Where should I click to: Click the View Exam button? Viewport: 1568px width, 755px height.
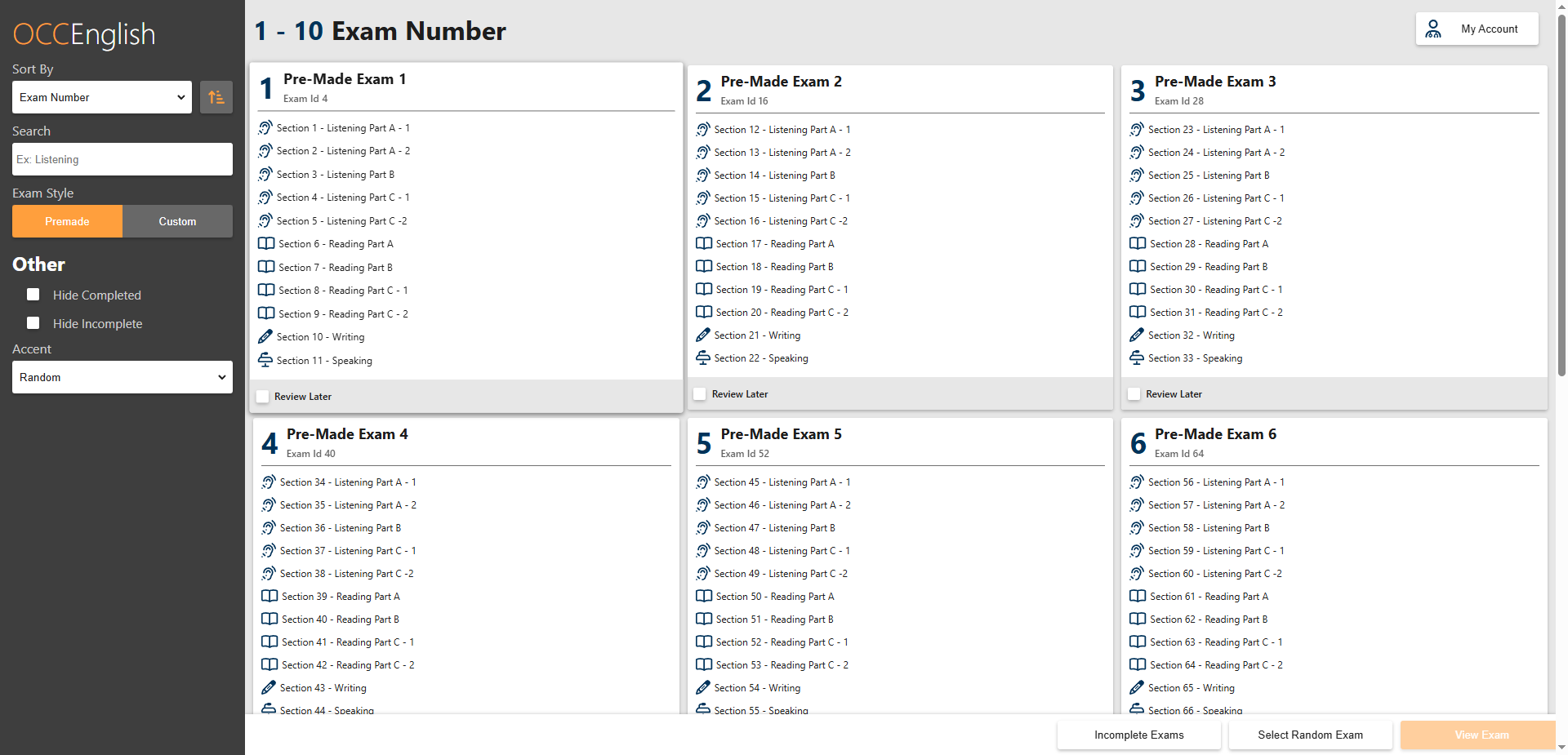pos(1478,735)
